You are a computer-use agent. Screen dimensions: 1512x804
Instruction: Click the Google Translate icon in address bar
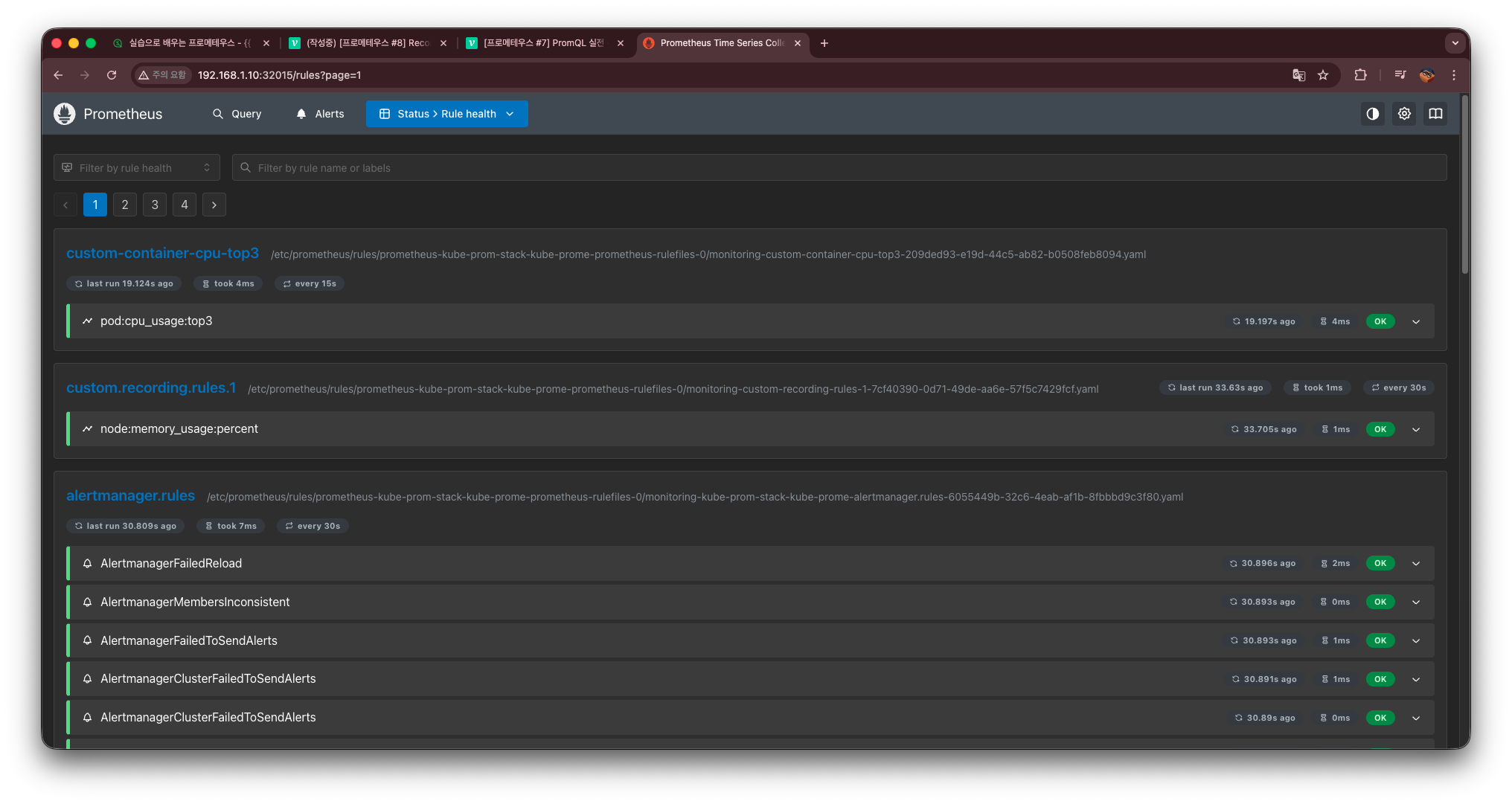(1298, 75)
